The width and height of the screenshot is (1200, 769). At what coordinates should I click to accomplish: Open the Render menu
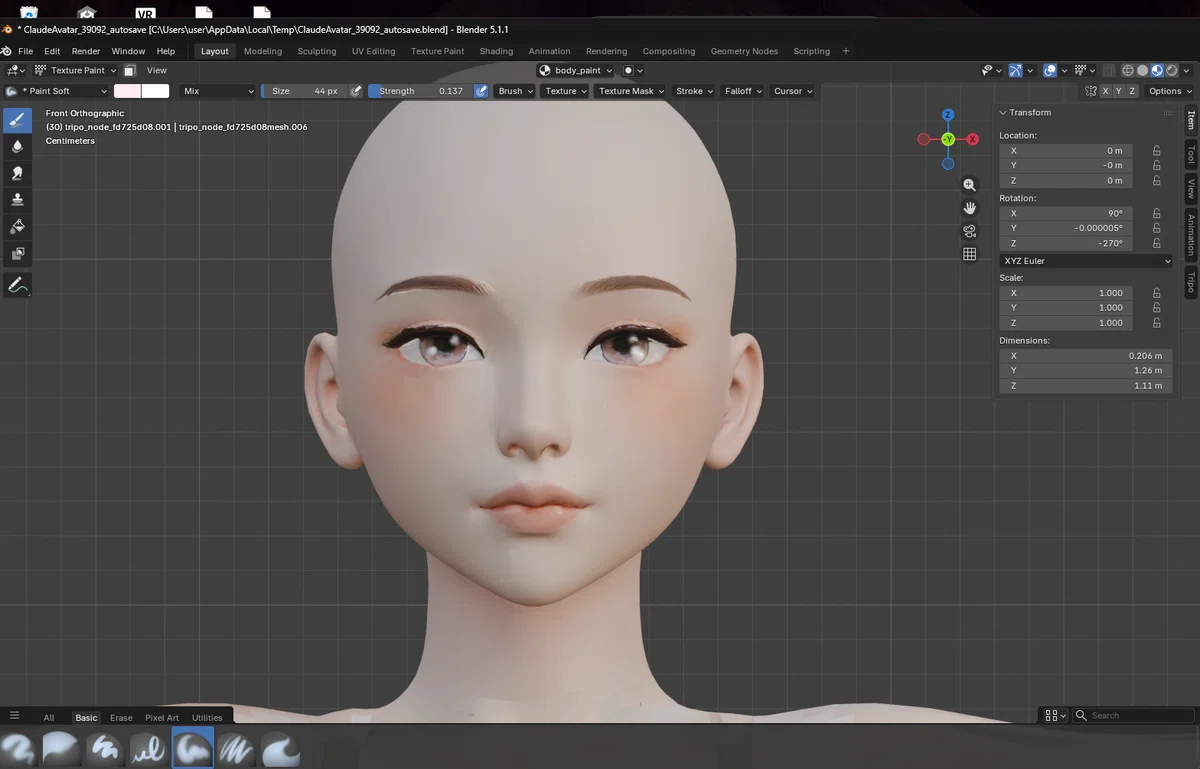click(x=86, y=51)
